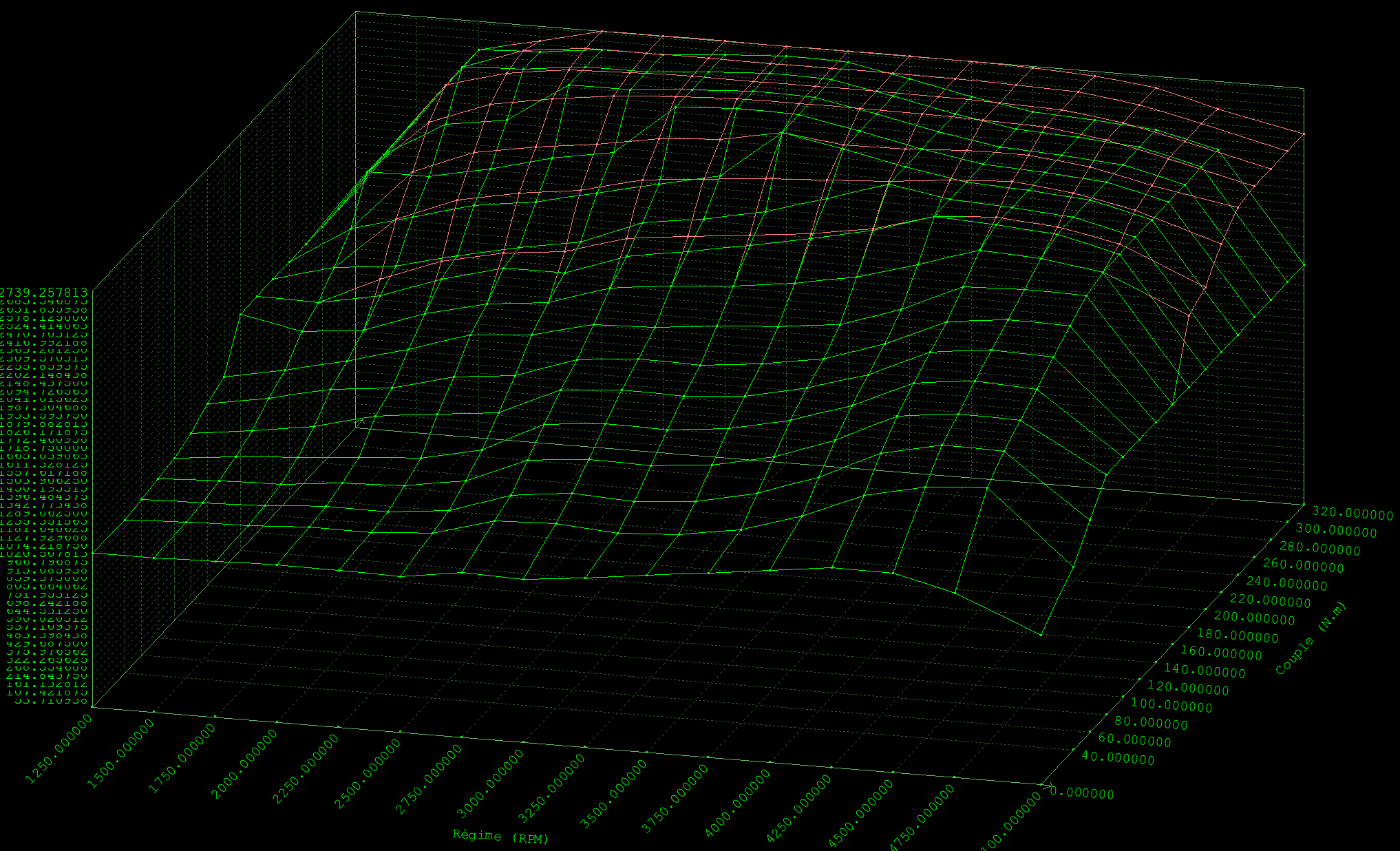Click the 160.000000 torque tick label
The width and height of the screenshot is (1400, 851).
(x=1221, y=653)
